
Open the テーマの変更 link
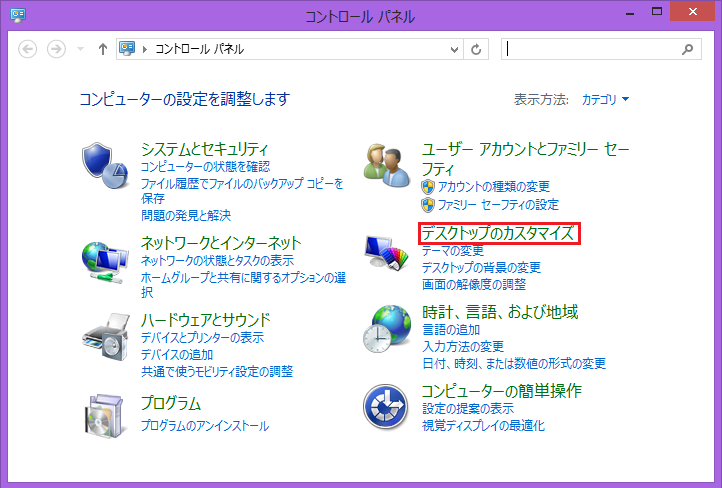(x=452, y=251)
